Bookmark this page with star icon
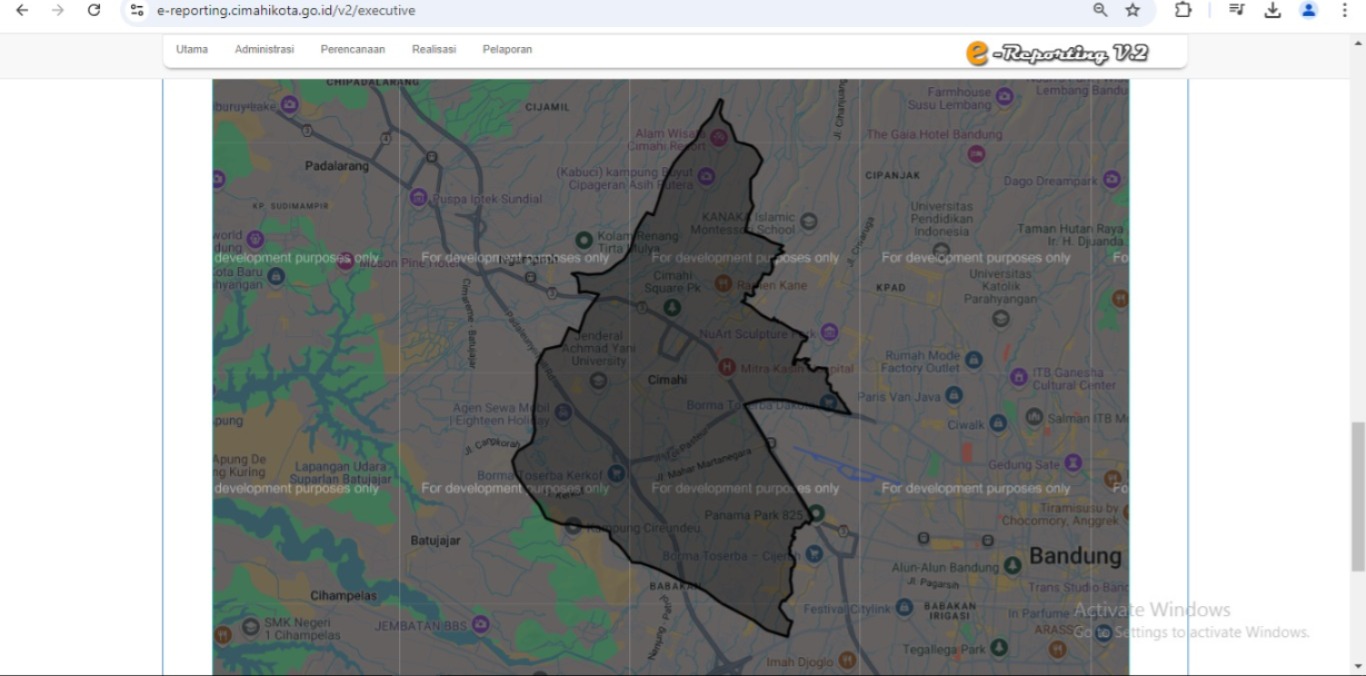 [x=1132, y=10]
